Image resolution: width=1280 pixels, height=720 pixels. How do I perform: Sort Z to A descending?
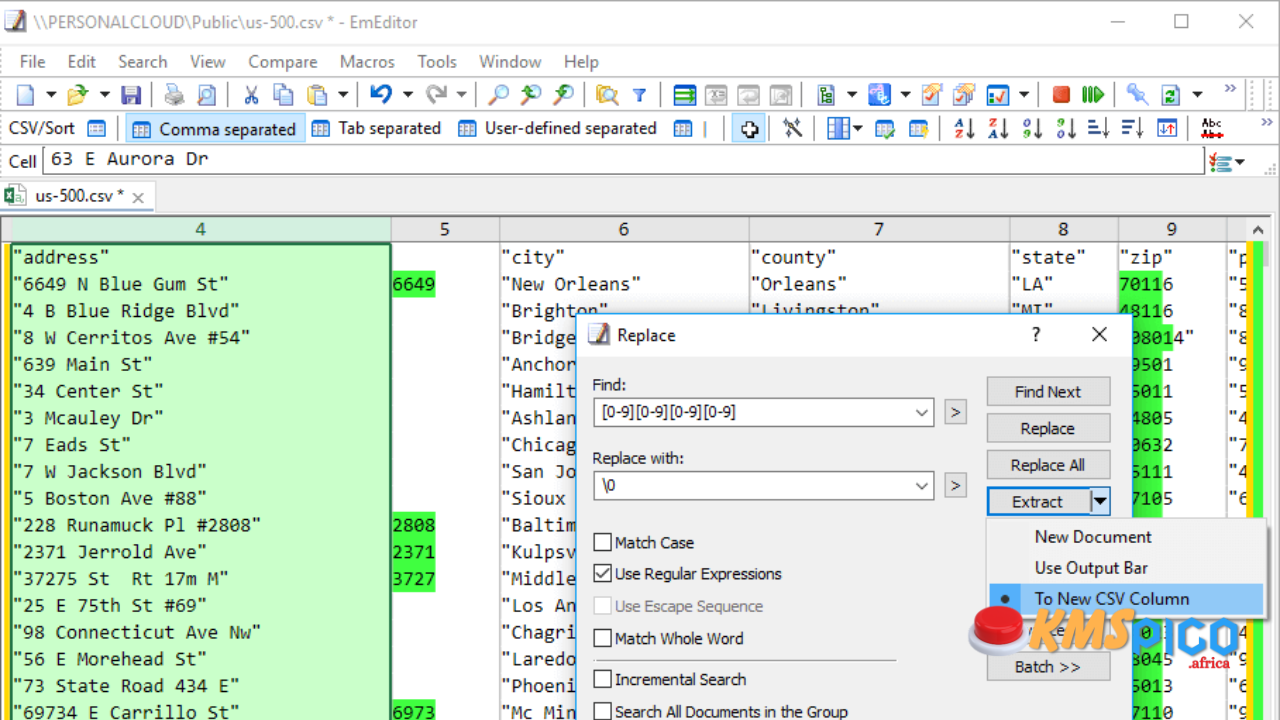click(998, 128)
